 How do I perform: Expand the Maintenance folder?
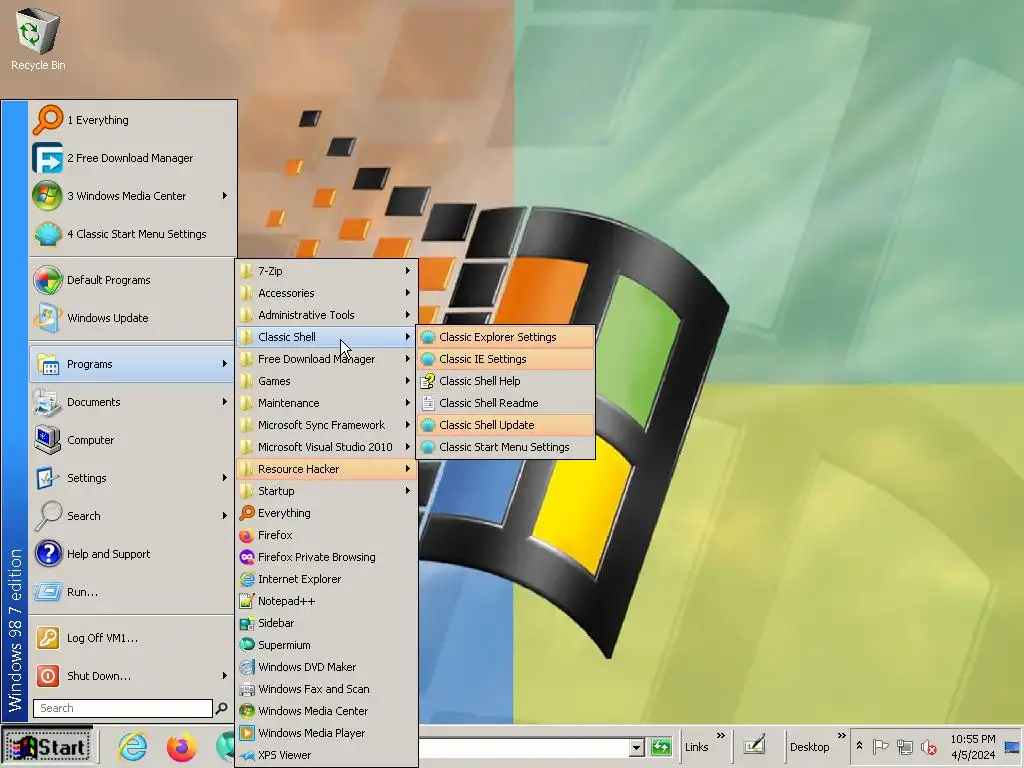click(x=327, y=403)
